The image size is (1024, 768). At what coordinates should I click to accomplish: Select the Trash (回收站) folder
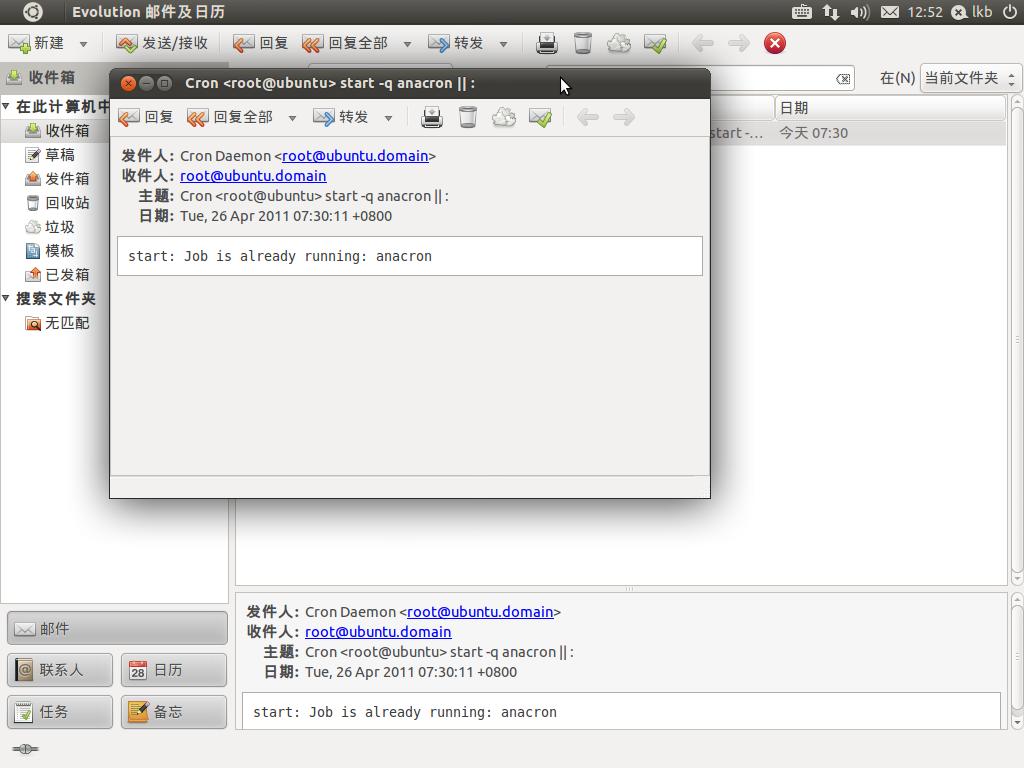[x=57, y=203]
